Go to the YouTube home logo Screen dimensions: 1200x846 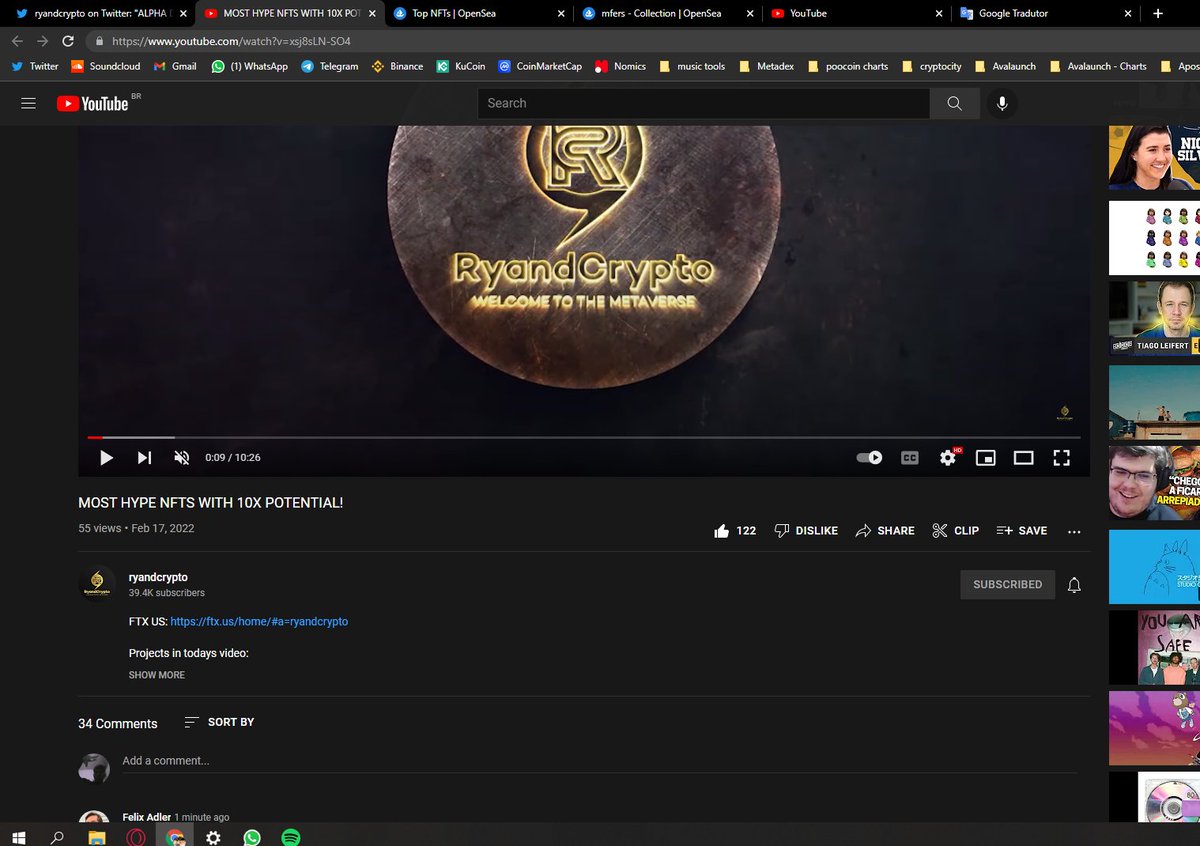point(93,104)
